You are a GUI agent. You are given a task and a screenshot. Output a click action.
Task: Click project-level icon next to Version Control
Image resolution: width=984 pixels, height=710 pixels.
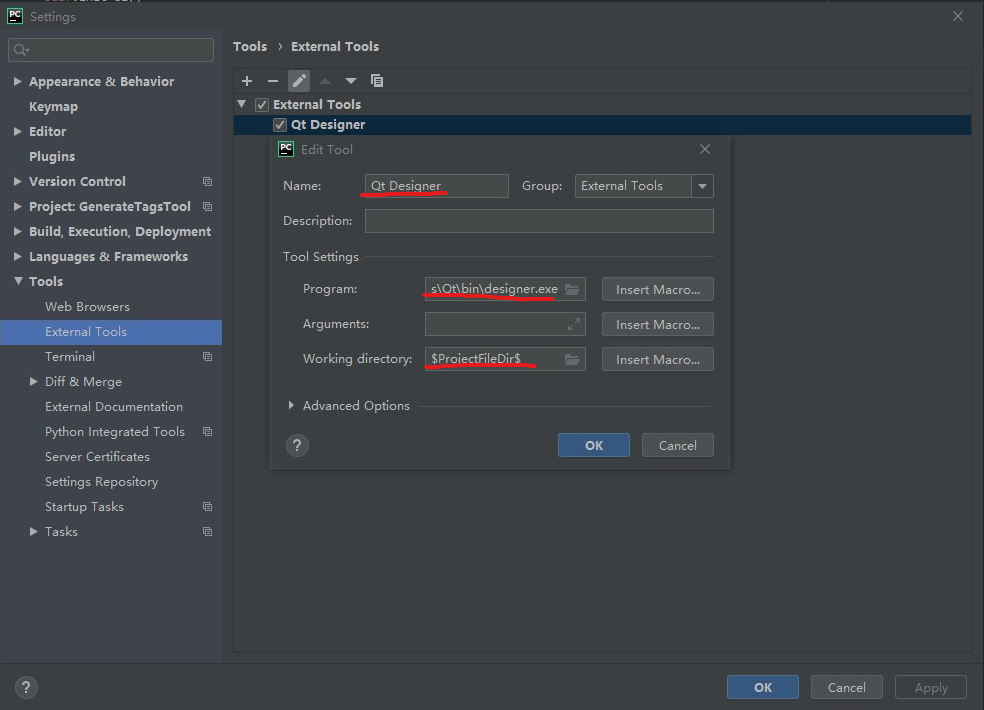pos(207,181)
